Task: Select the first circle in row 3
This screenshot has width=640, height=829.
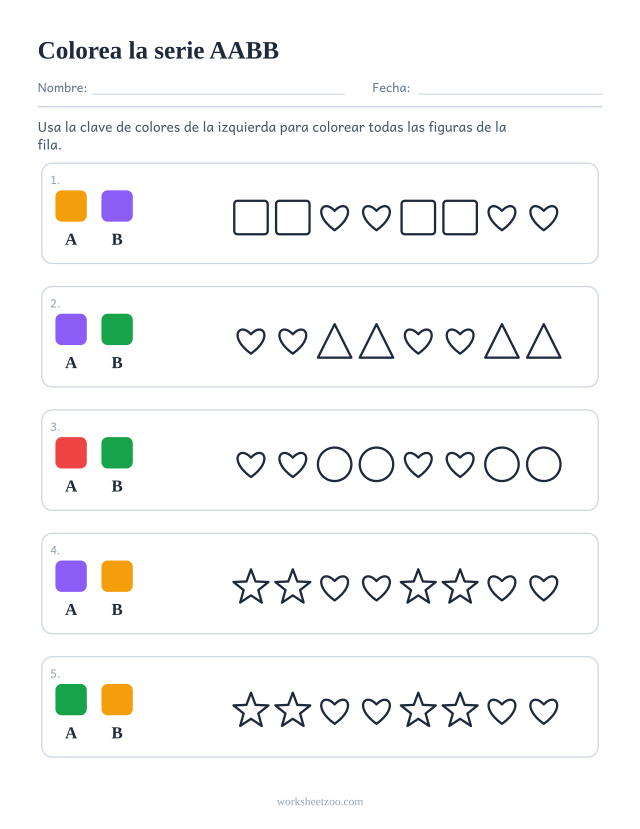Action: click(x=335, y=464)
